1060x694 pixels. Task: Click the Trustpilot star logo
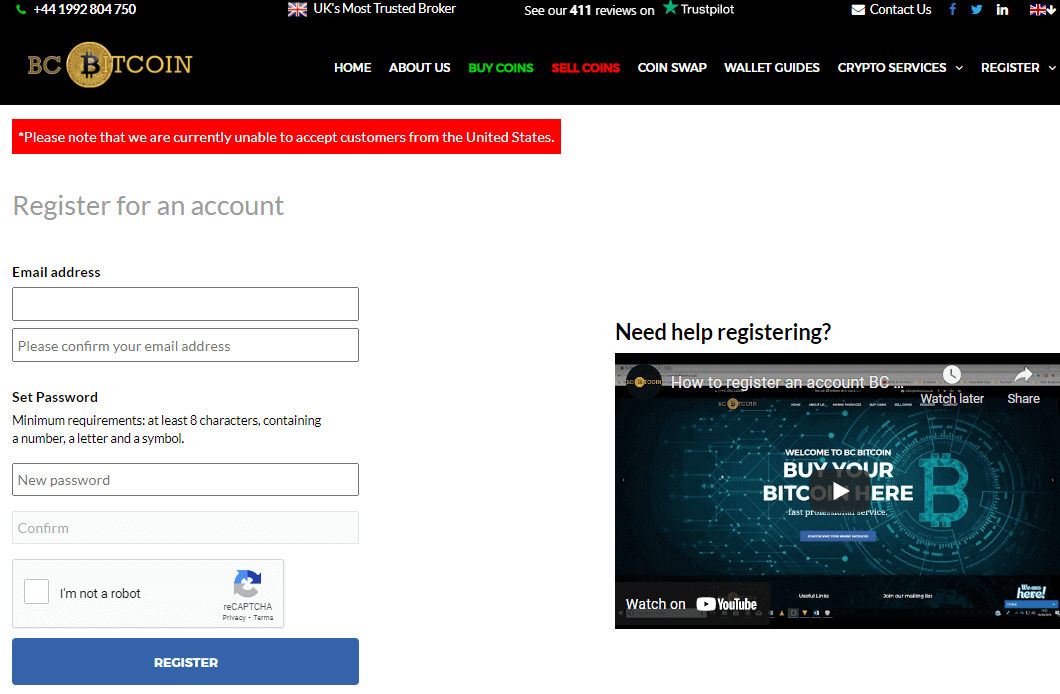pyautogui.click(x=670, y=7)
